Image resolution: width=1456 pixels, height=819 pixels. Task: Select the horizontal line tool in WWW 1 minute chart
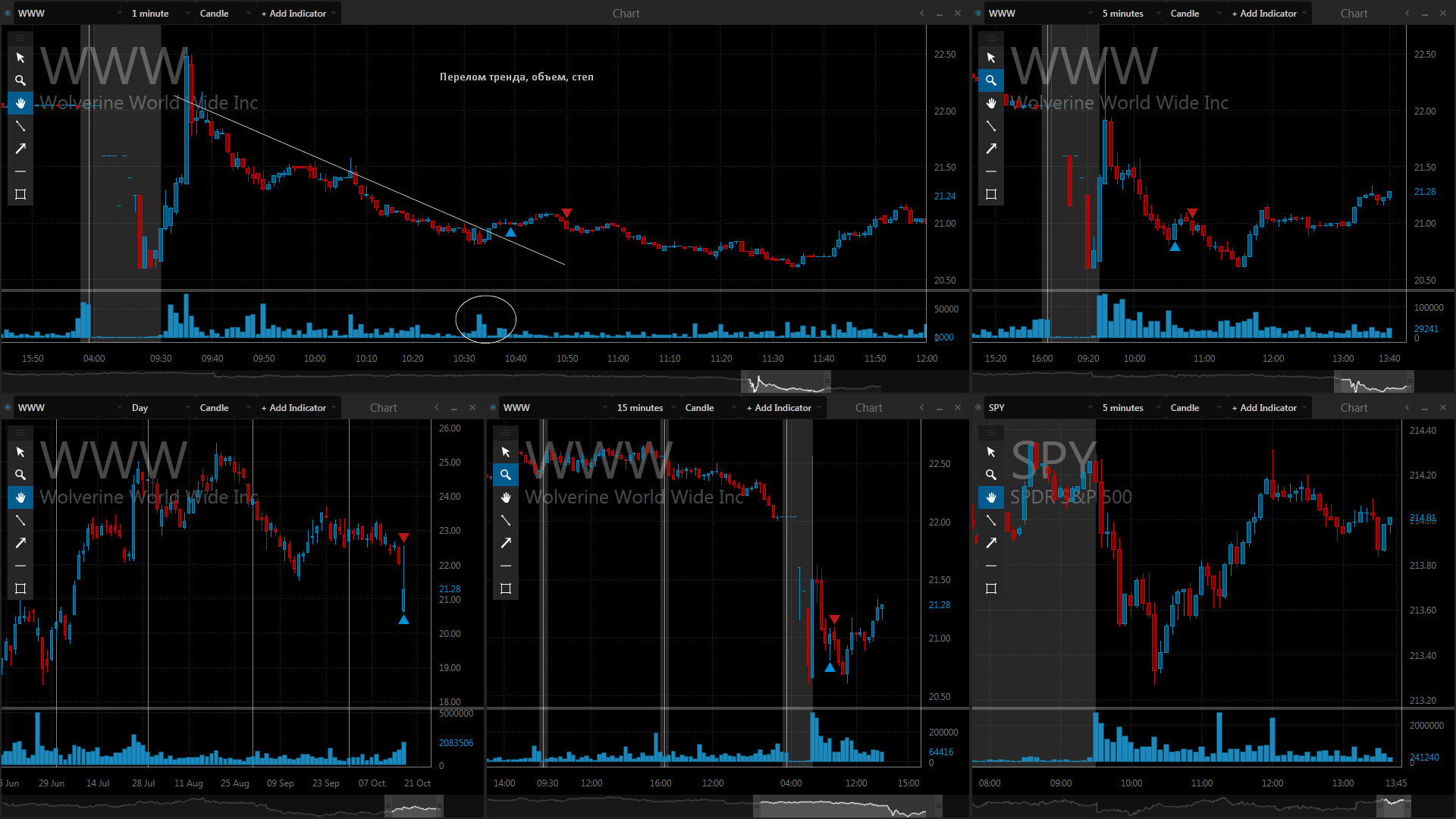coord(20,171)
